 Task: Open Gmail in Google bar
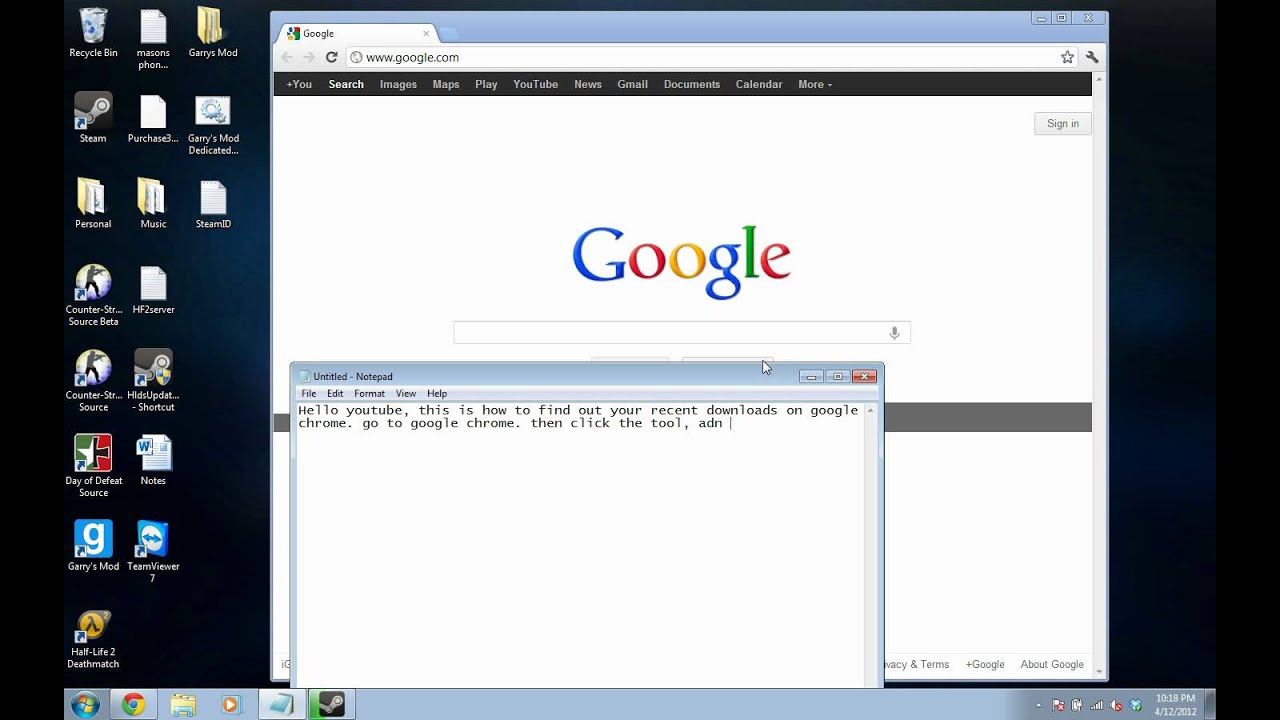[x=632, y=84]
